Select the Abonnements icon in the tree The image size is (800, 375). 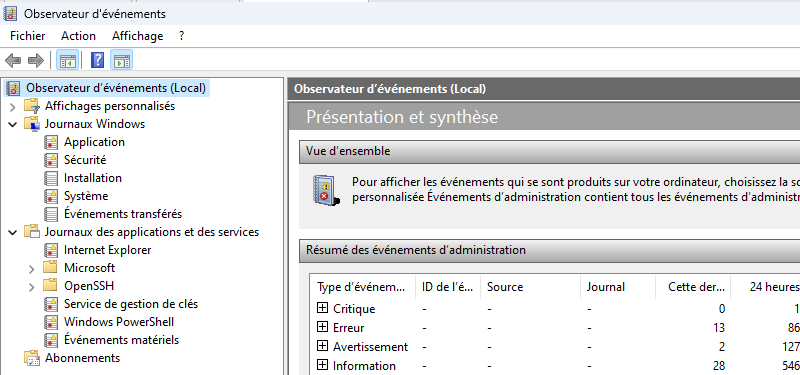pyautogui.click(x=32, y=358)
